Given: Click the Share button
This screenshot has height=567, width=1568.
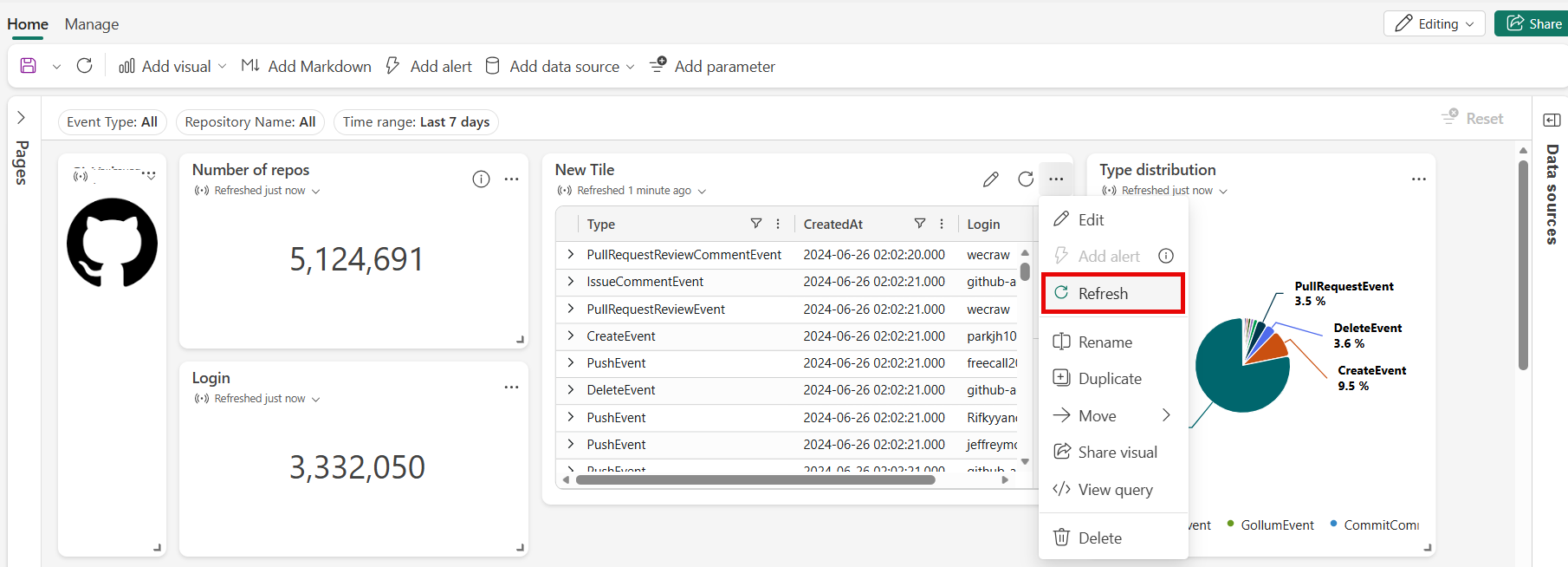Looking at the screenshot, I should coord(1532,23).
